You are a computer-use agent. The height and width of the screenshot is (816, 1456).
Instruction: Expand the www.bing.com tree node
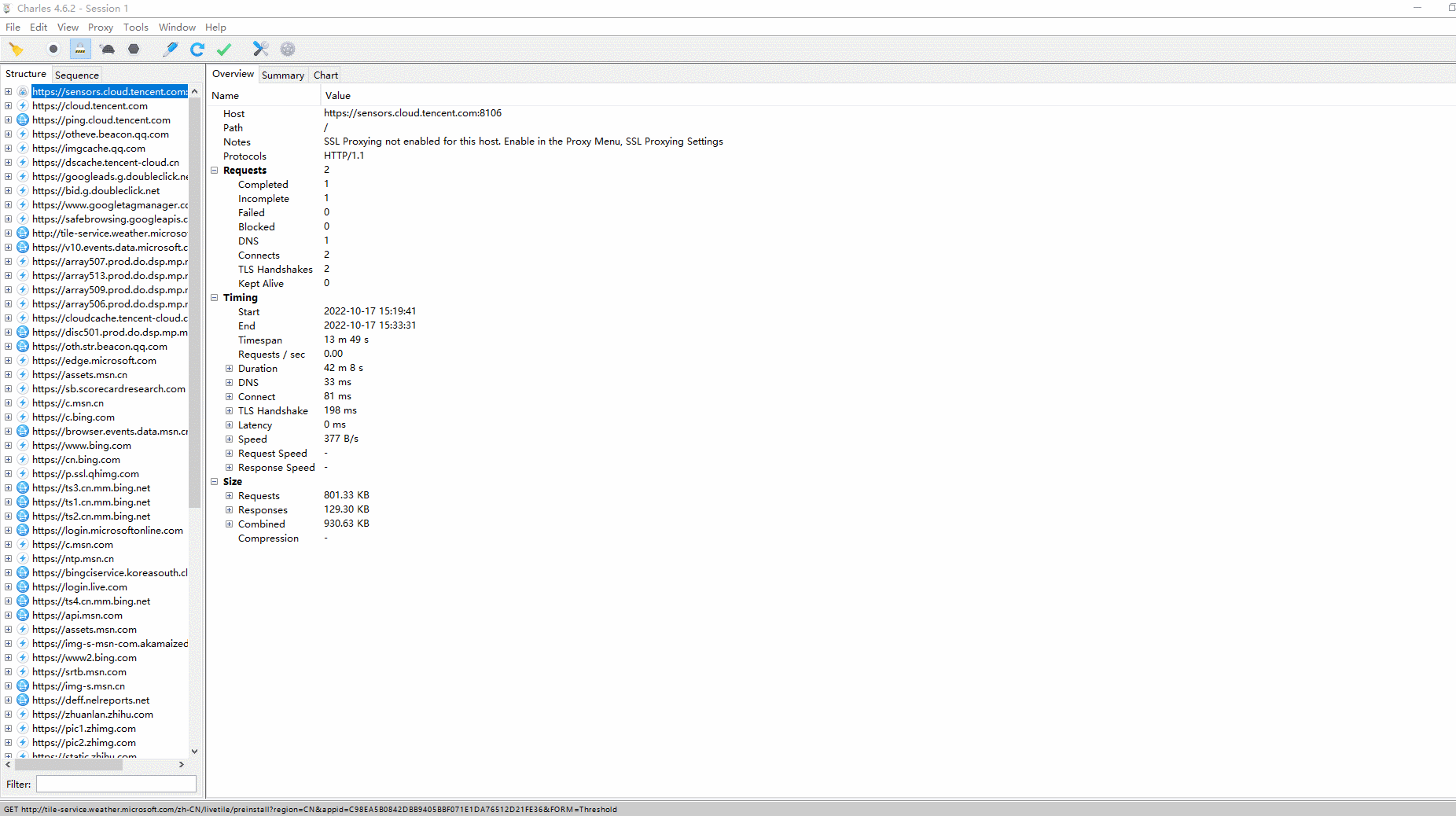(8, 446)
